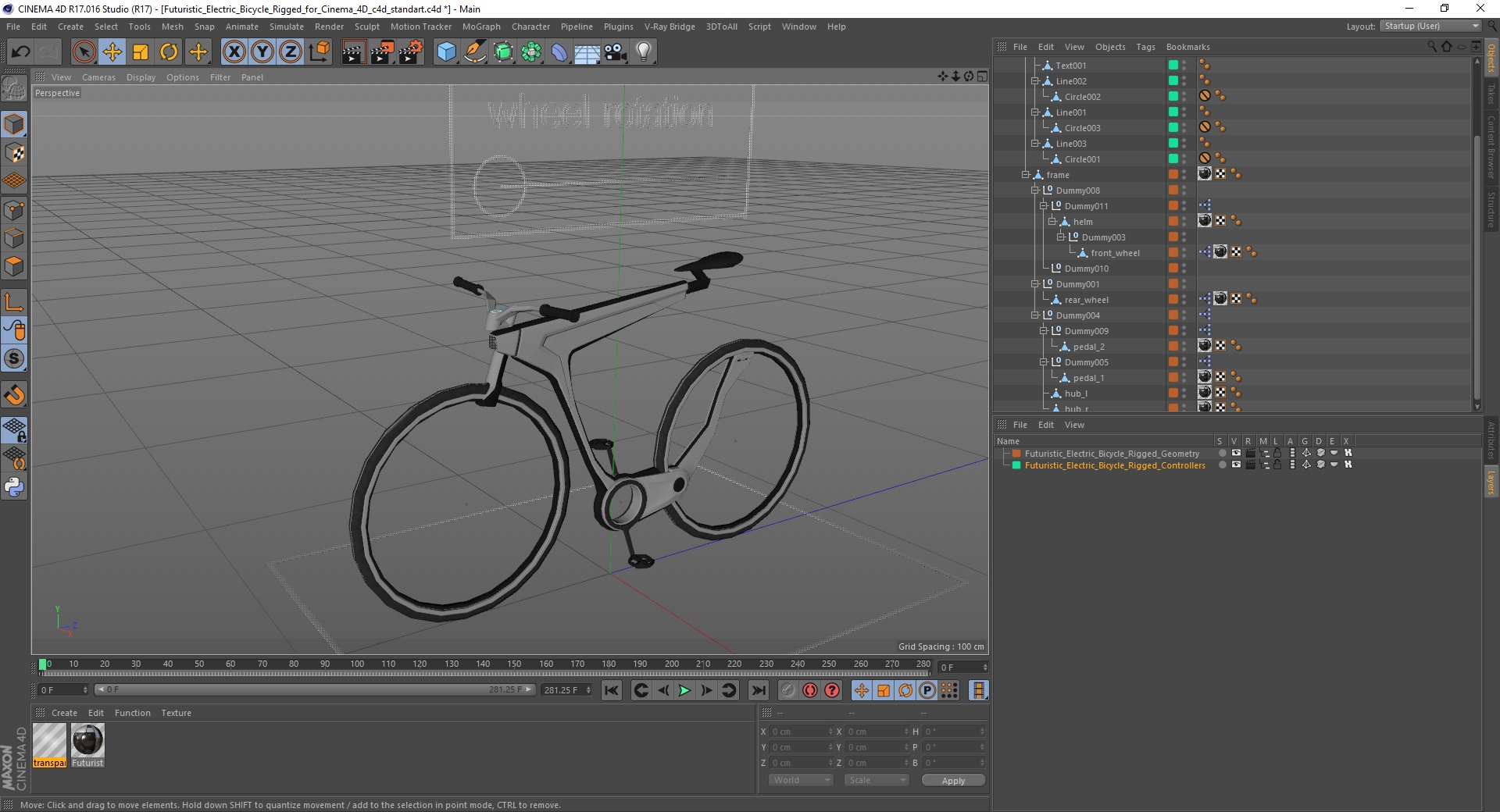The width and height of the screenshot is (1500, 812).
Task: Select rear_wheel in Object Manager
Action: tap(1086, 300)
